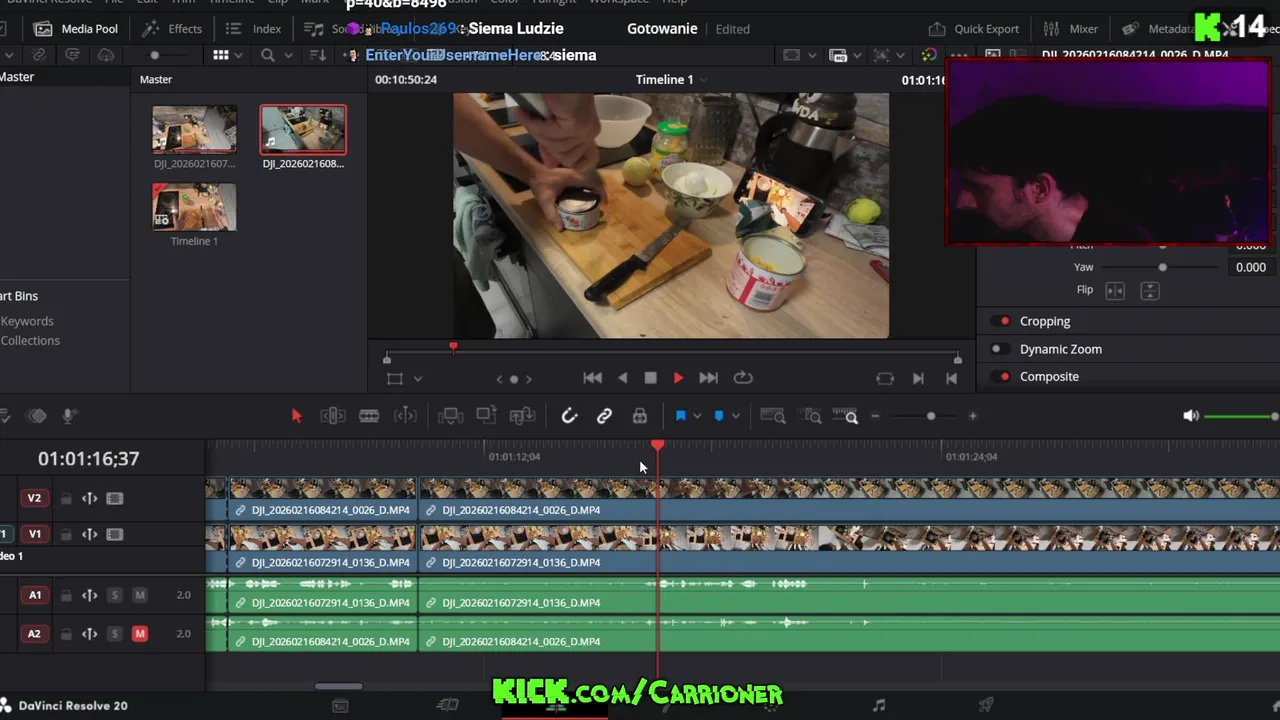The image size is (1280, 720).
Task: Click the Flip vertical button
Action: coord(1150,291)
